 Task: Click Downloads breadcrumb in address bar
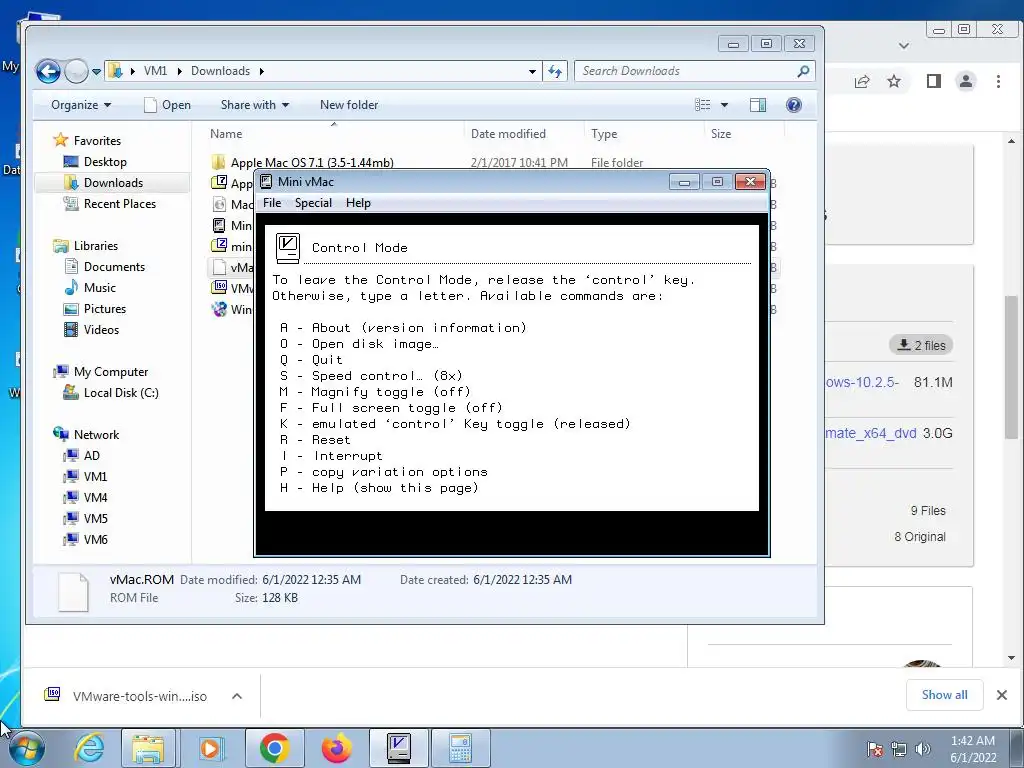pos(220,71)
